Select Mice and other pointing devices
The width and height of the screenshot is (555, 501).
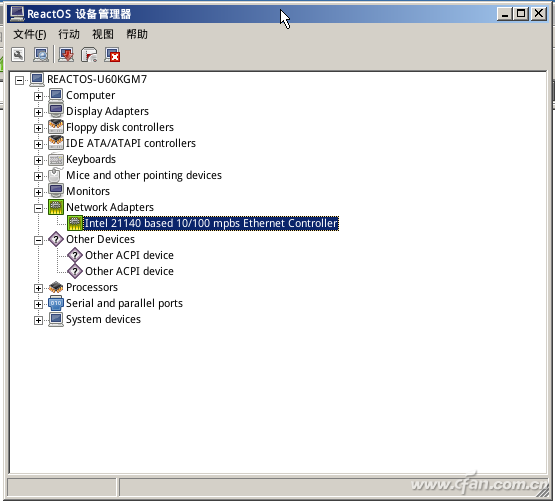coord(144,175)
